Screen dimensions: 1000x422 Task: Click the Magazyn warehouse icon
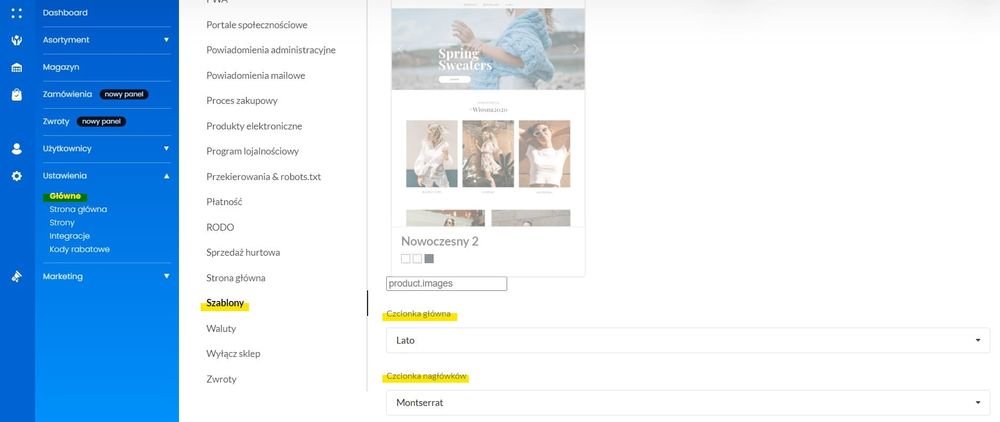click(x=17, y=68)
